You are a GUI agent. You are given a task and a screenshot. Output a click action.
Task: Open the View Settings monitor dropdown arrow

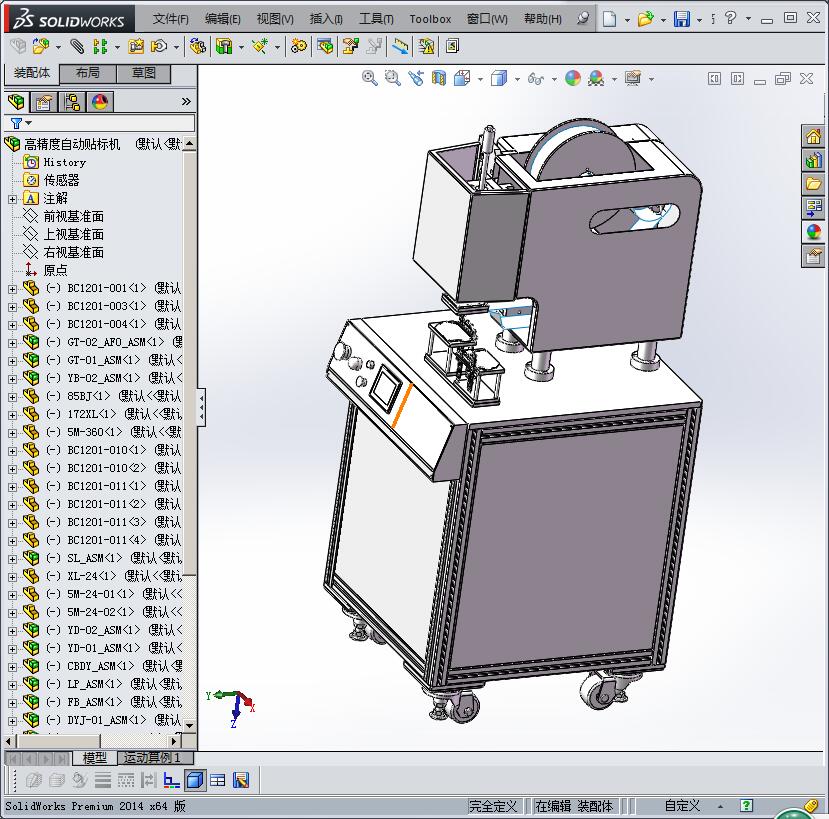pyautogui.click(x=651, y=79)
